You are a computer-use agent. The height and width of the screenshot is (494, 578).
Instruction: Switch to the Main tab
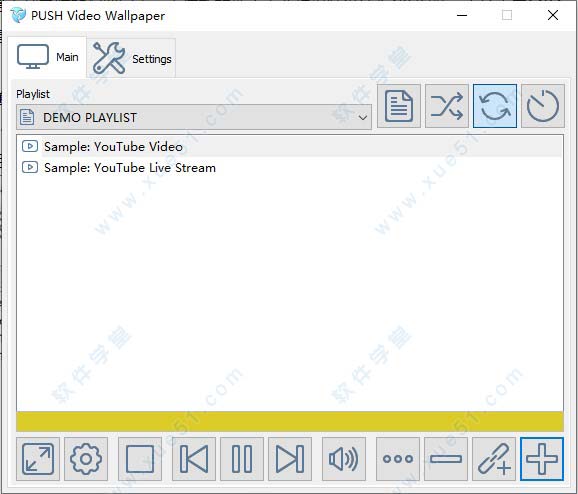pos(48,57)
